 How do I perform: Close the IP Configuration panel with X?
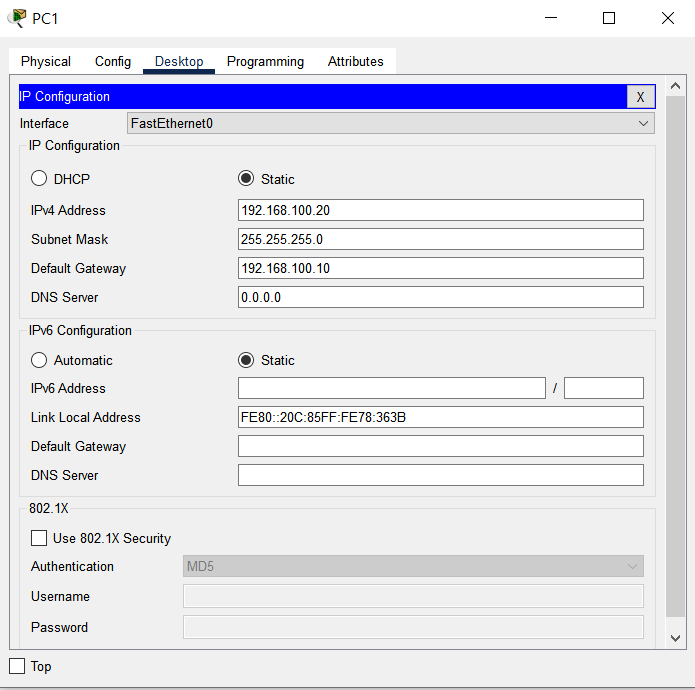(x=640, y=97)
